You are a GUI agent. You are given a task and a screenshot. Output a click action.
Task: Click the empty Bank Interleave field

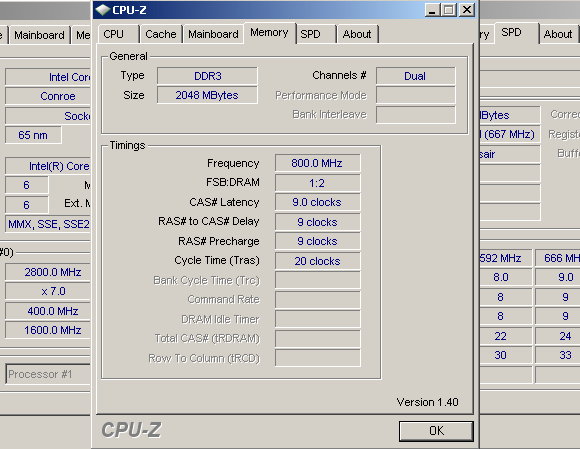pyautogui.click(x=415, y=115)
